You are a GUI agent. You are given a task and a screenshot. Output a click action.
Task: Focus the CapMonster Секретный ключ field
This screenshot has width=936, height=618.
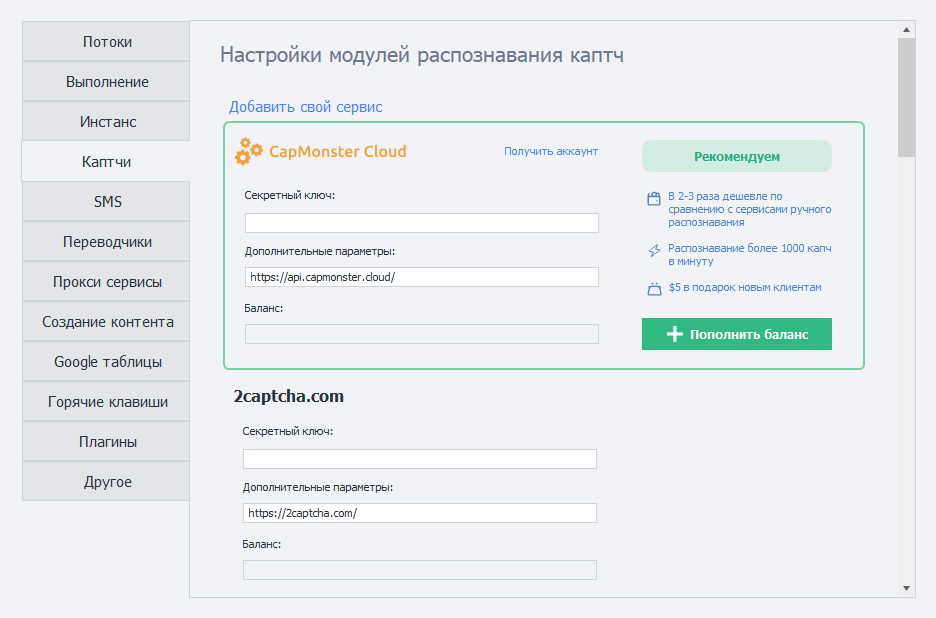[x=421, y=223]
